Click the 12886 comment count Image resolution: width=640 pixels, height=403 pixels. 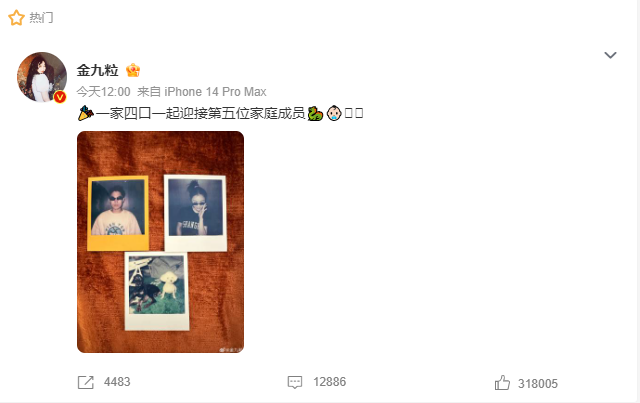[329, 382]
